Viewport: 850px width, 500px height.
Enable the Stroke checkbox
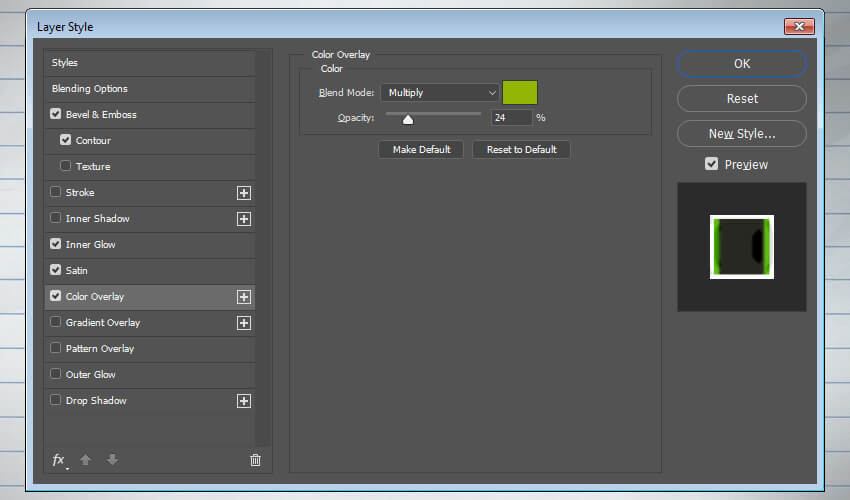click(55, 192)
